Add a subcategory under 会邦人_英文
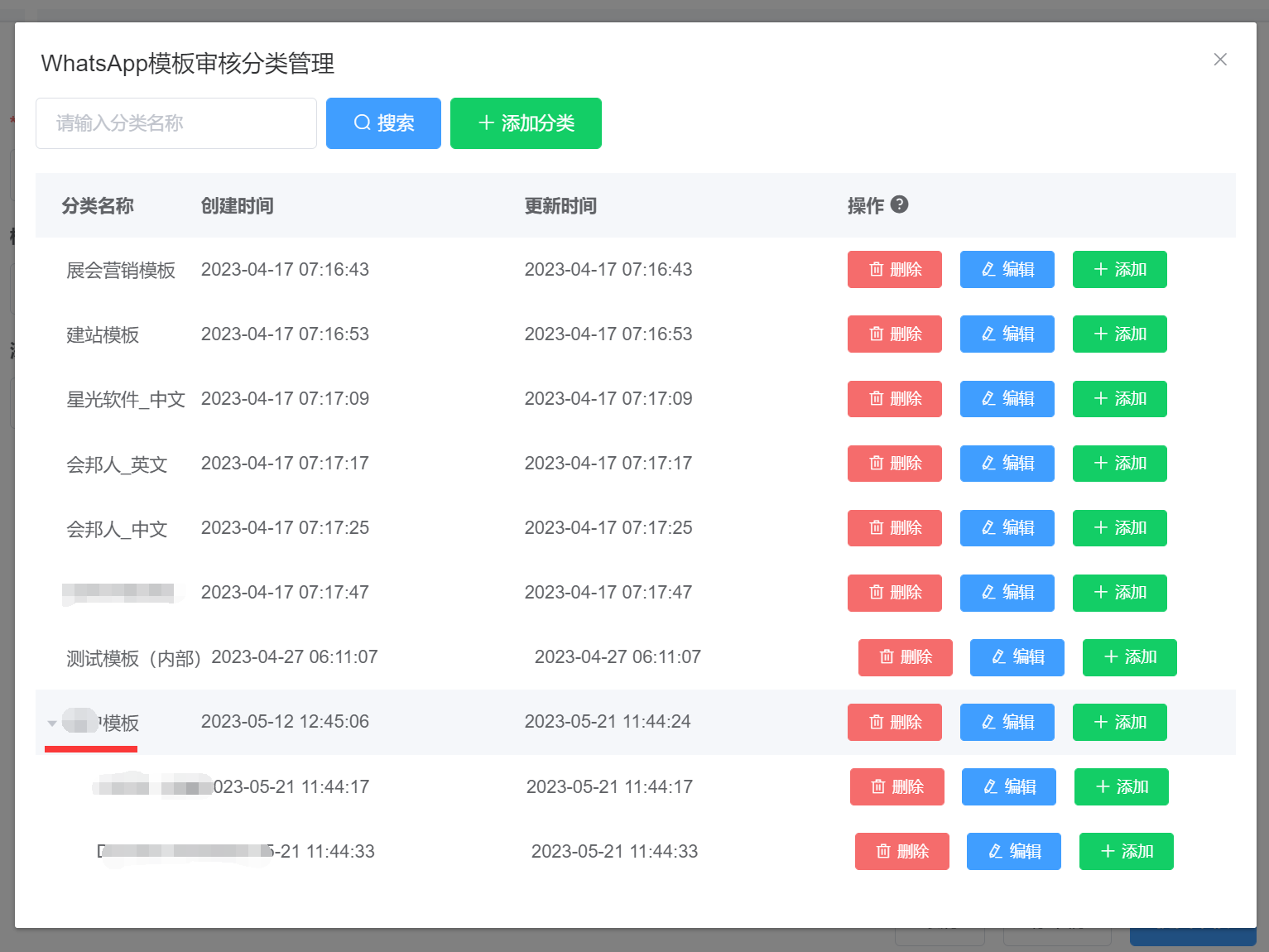1269x952 pixels. click(x=1120, y=464)
